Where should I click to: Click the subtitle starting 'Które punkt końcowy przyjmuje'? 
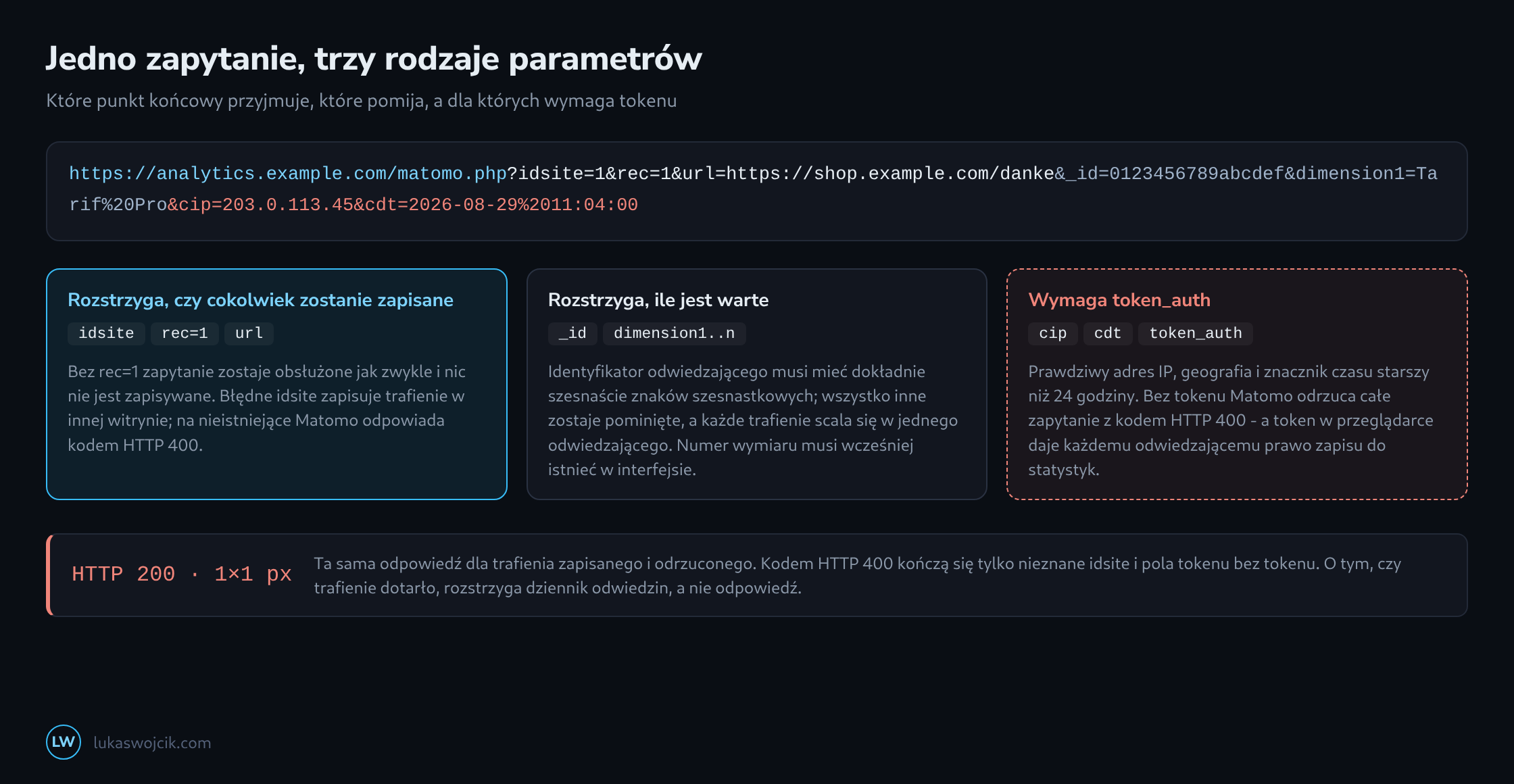coord(361,101)
